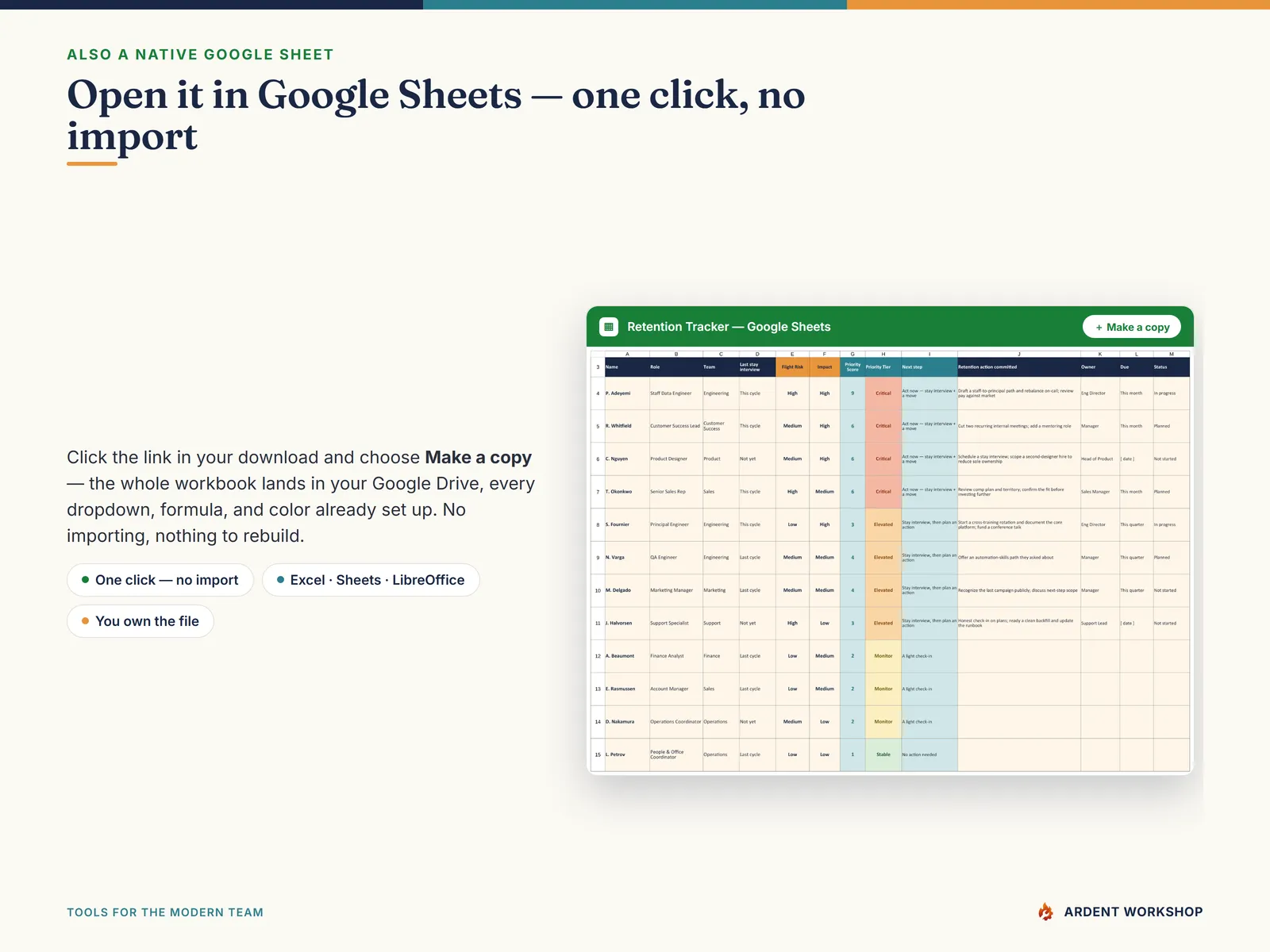Screen dimensions: 1270x952
Task: Click the green Sheets icon by Retention Tracker
Action: point(609,327)
